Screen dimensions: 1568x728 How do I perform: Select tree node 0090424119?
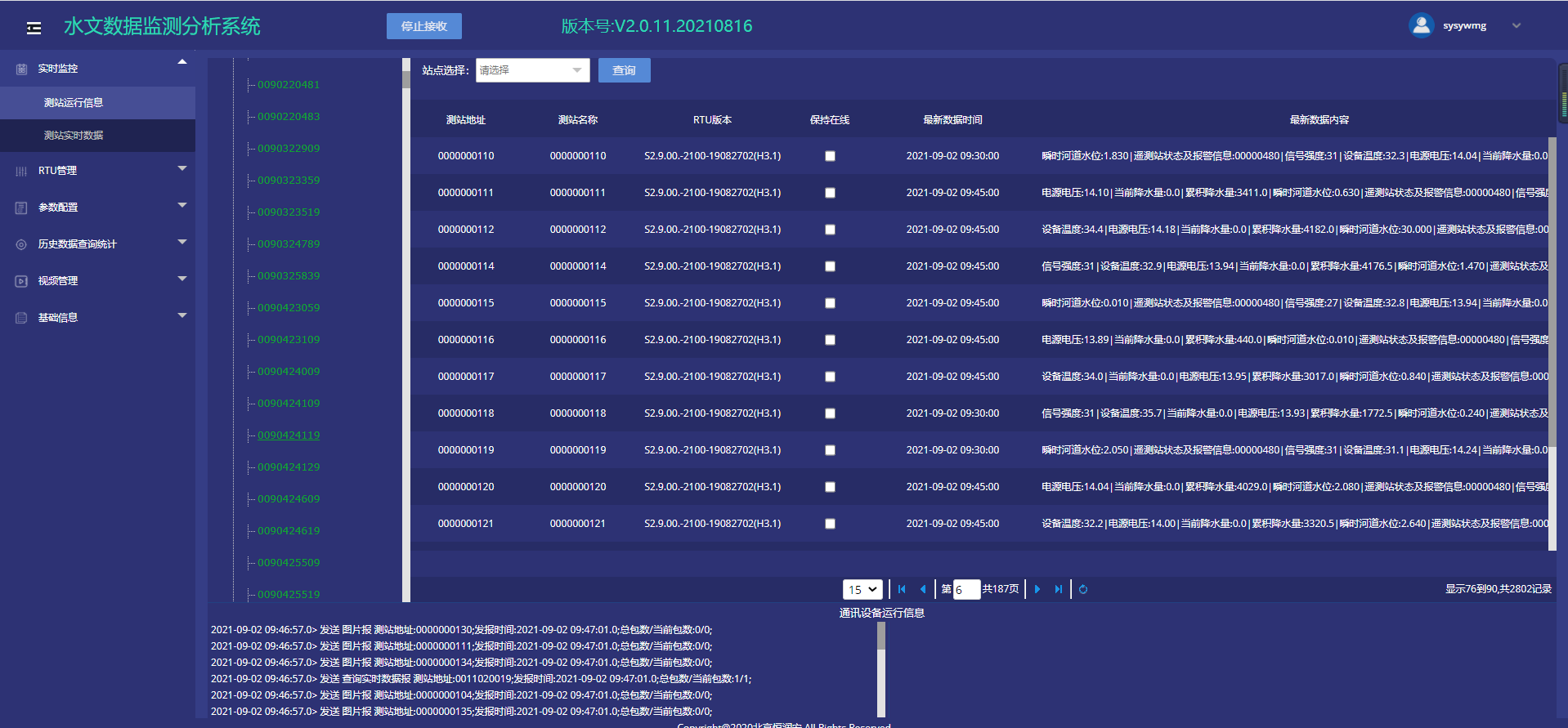(x=289, y=435)
